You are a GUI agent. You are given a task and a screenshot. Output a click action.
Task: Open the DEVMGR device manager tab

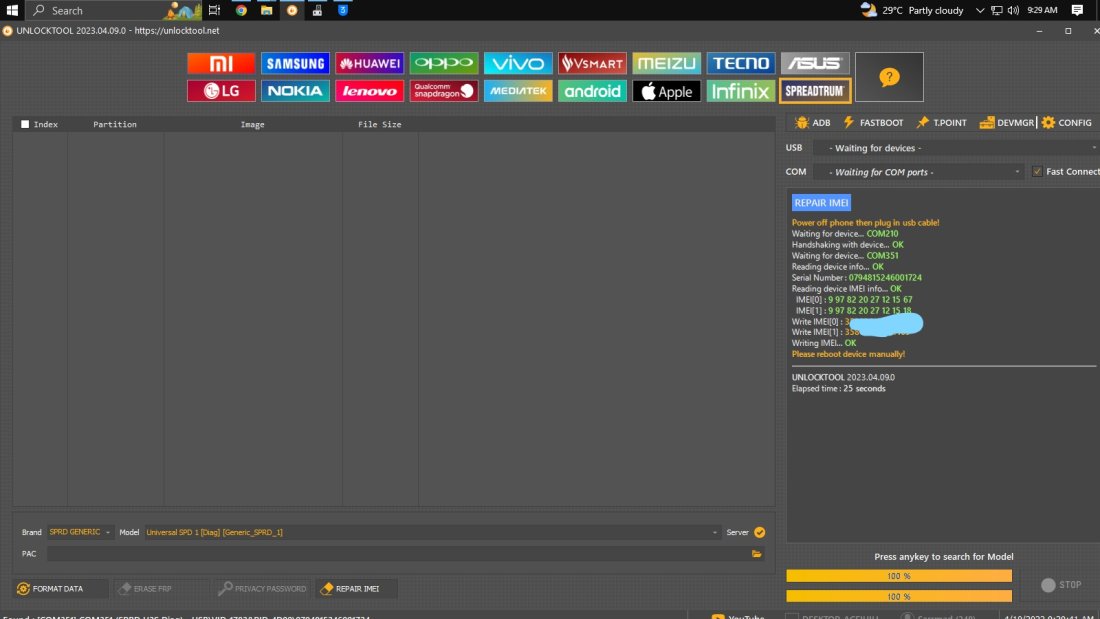pyautogui.click(x=1007, y=123)
